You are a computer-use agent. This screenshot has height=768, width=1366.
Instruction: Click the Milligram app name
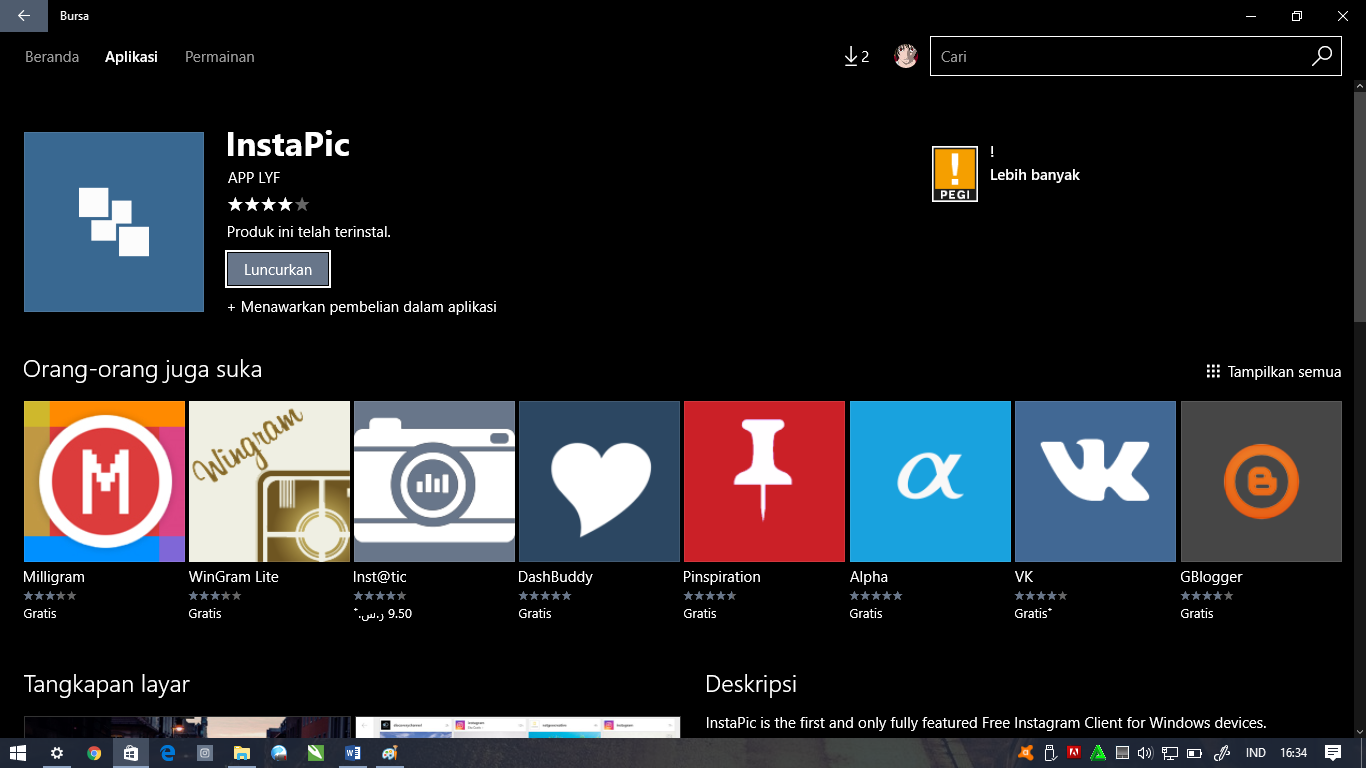coord(54,577)
